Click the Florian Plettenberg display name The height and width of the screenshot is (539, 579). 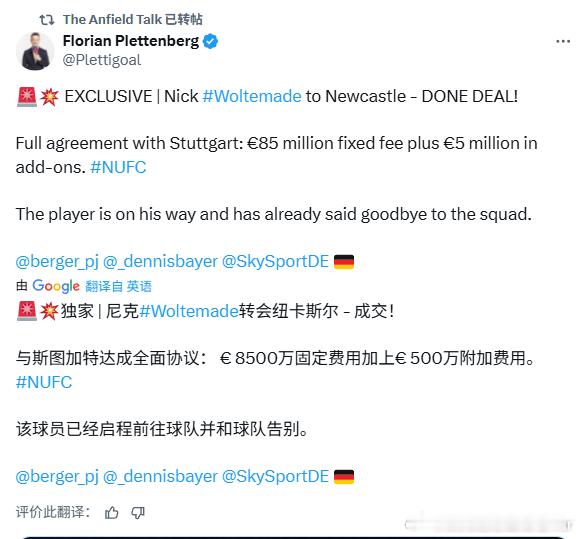(131, 41)
